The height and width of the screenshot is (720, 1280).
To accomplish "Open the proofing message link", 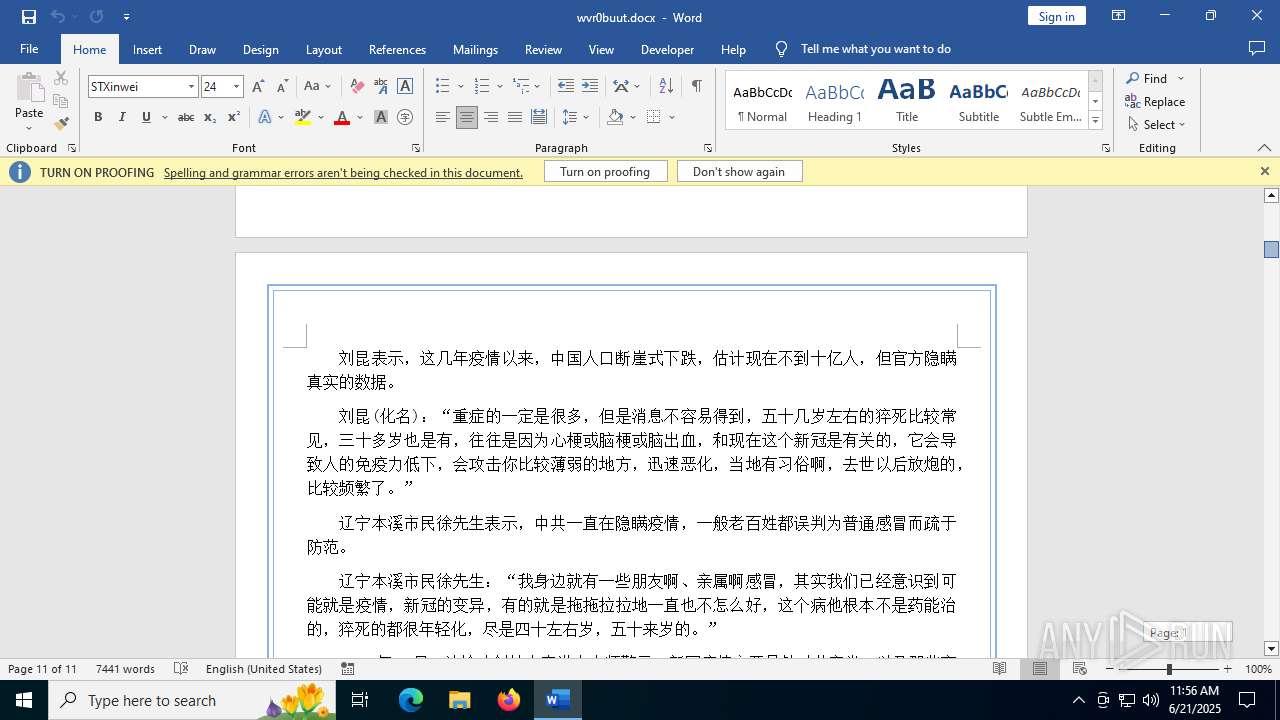I will [343, 172].
